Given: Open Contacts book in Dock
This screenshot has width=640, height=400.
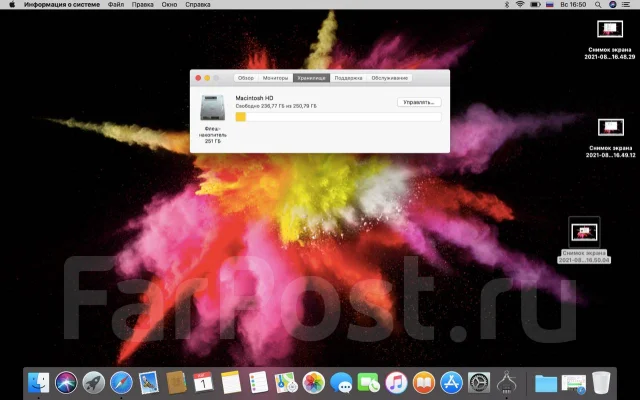Looking at the screenshot, I should coord(176,383).
